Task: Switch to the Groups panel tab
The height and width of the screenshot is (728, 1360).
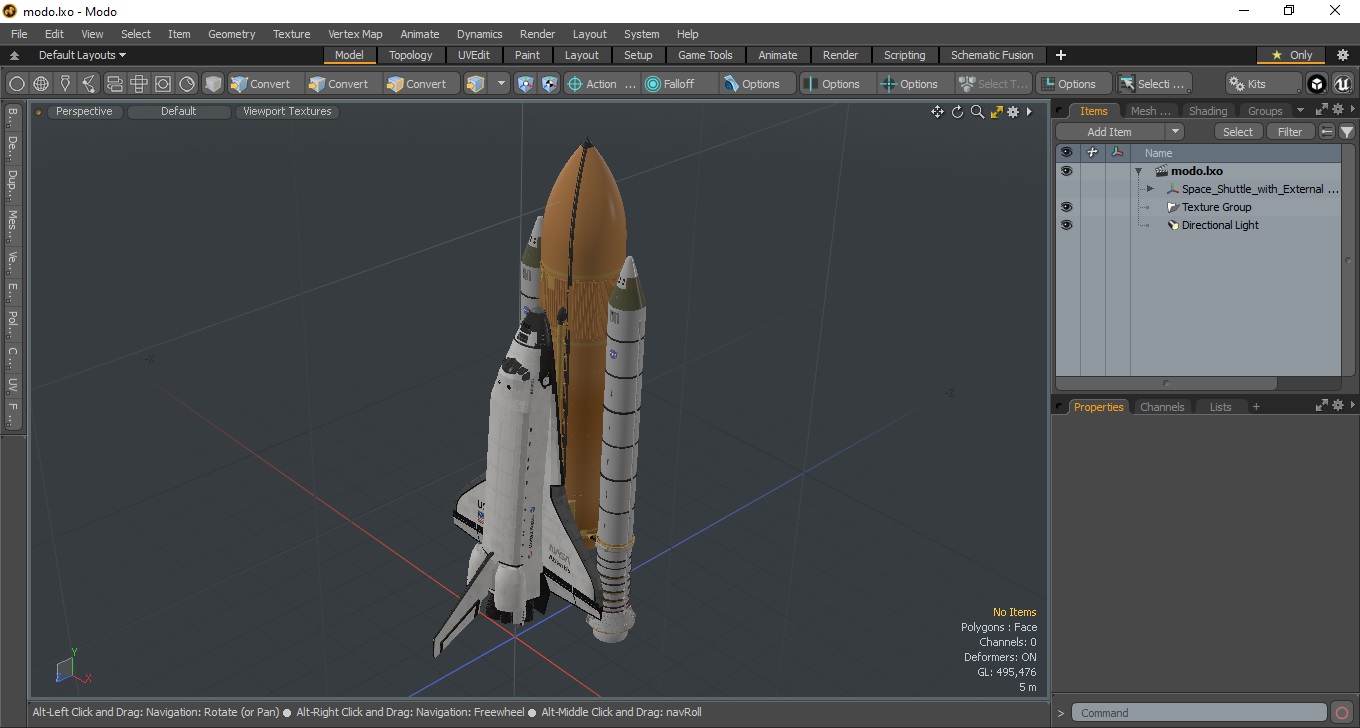Action: (x=1265, y=111)
